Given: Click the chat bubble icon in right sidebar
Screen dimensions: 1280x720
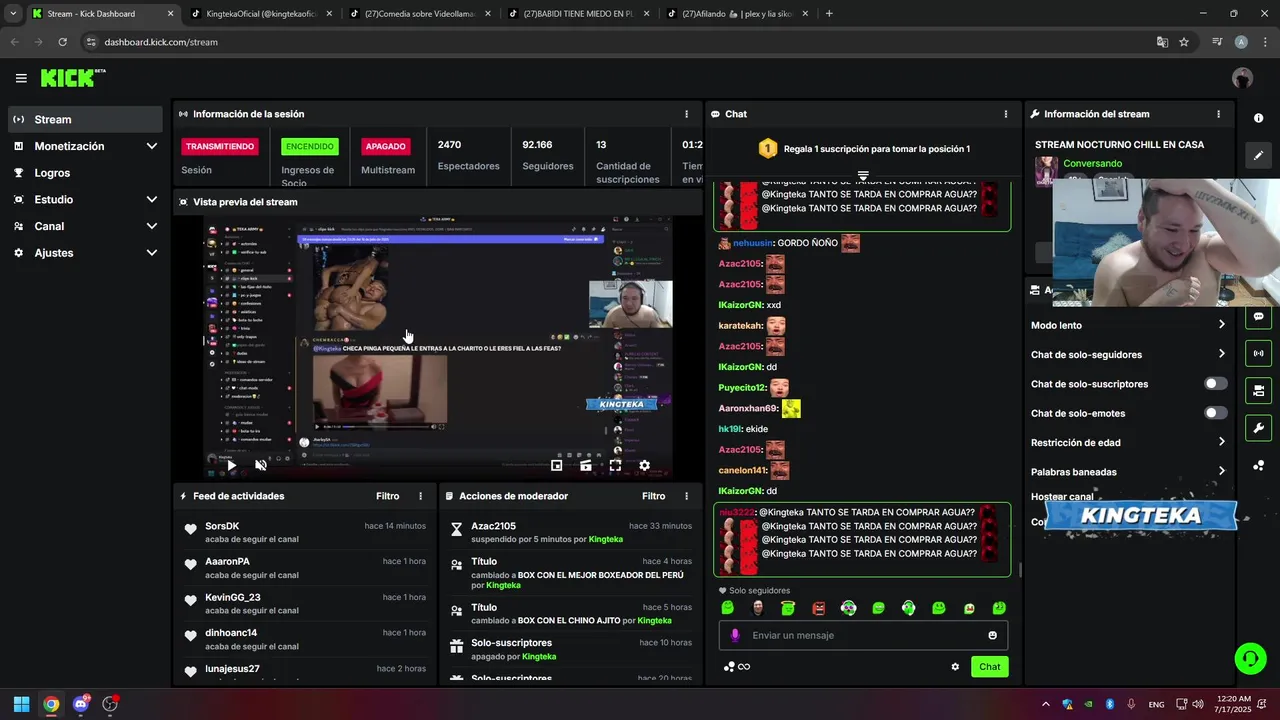Looking at the screenshot, I should [x=1258, y=316].
